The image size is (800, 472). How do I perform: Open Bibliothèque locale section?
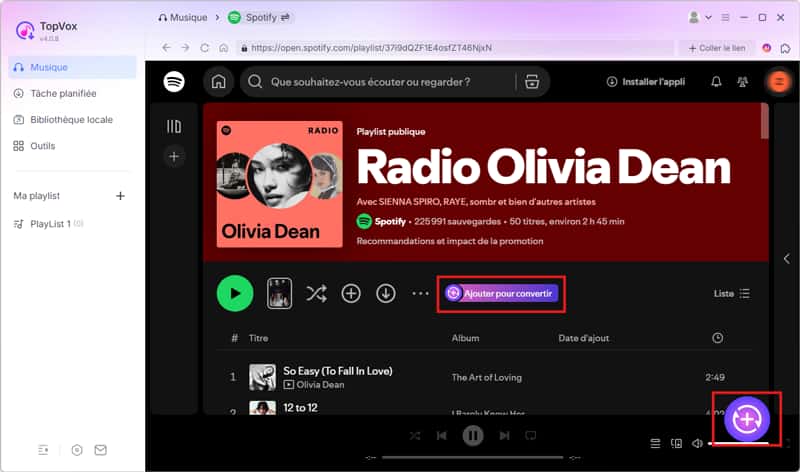tap(63, 120)
